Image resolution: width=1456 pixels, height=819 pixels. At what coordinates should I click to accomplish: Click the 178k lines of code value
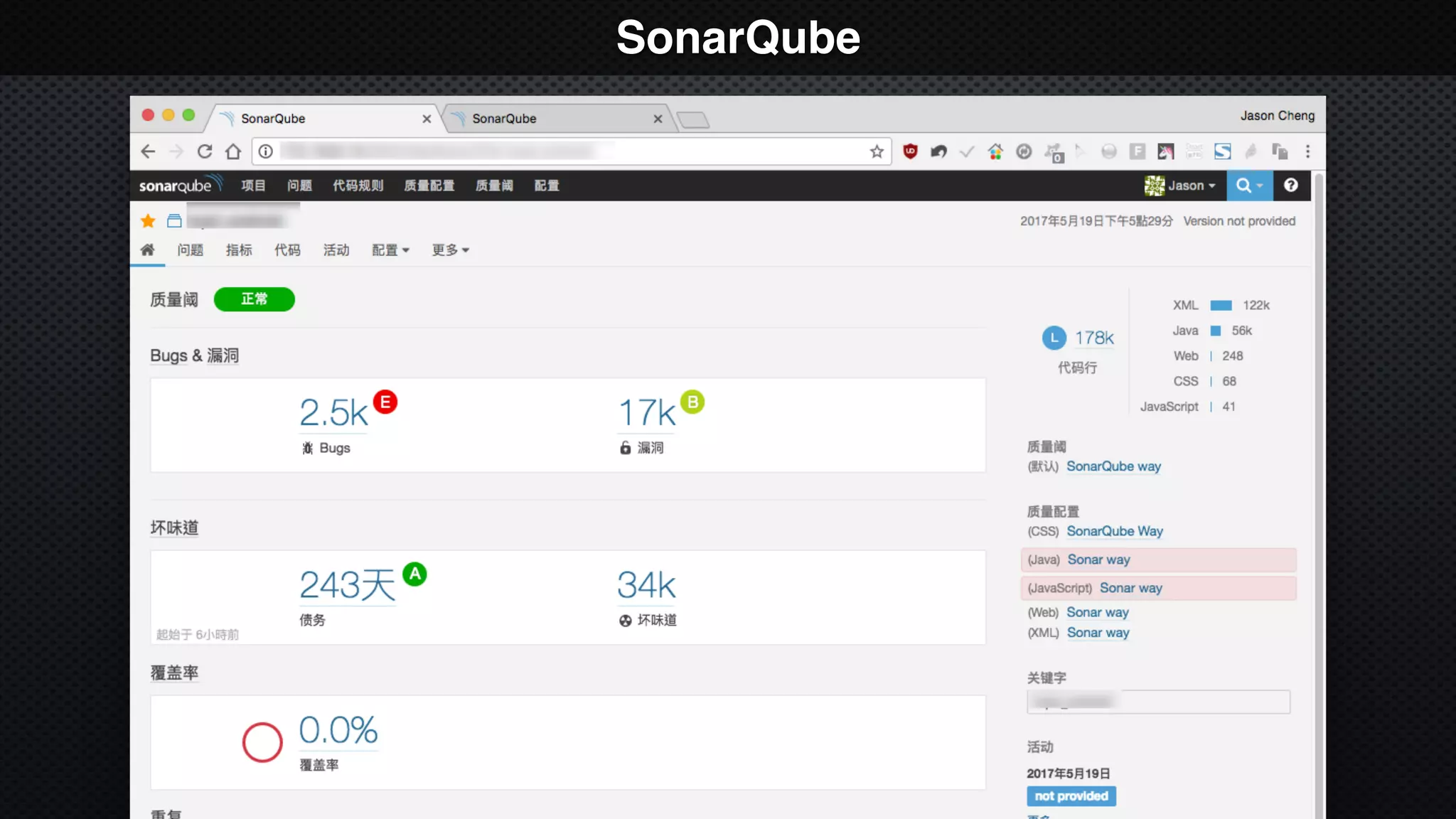click(1094, 338)
